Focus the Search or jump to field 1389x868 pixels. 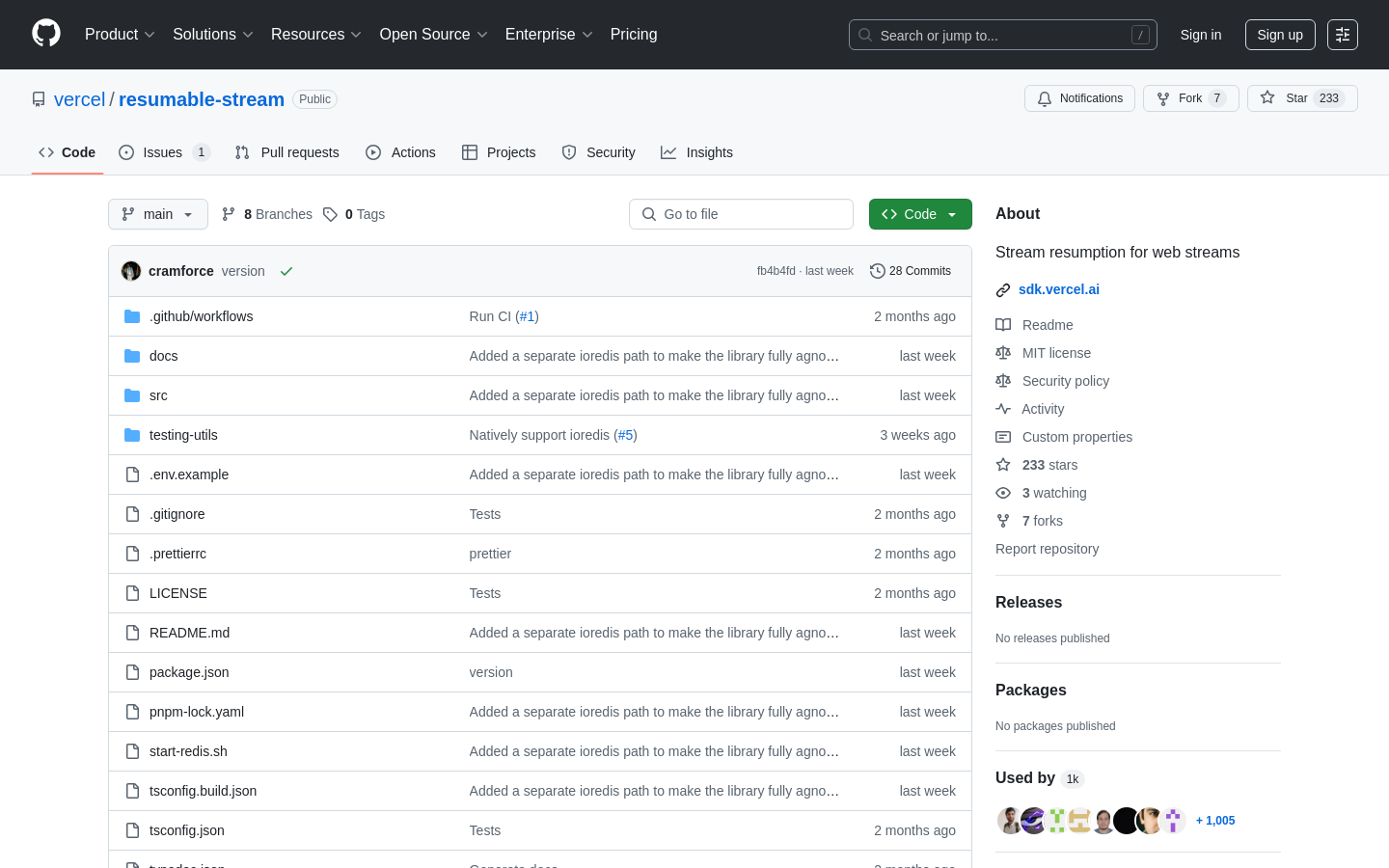tap(1003, 35)
